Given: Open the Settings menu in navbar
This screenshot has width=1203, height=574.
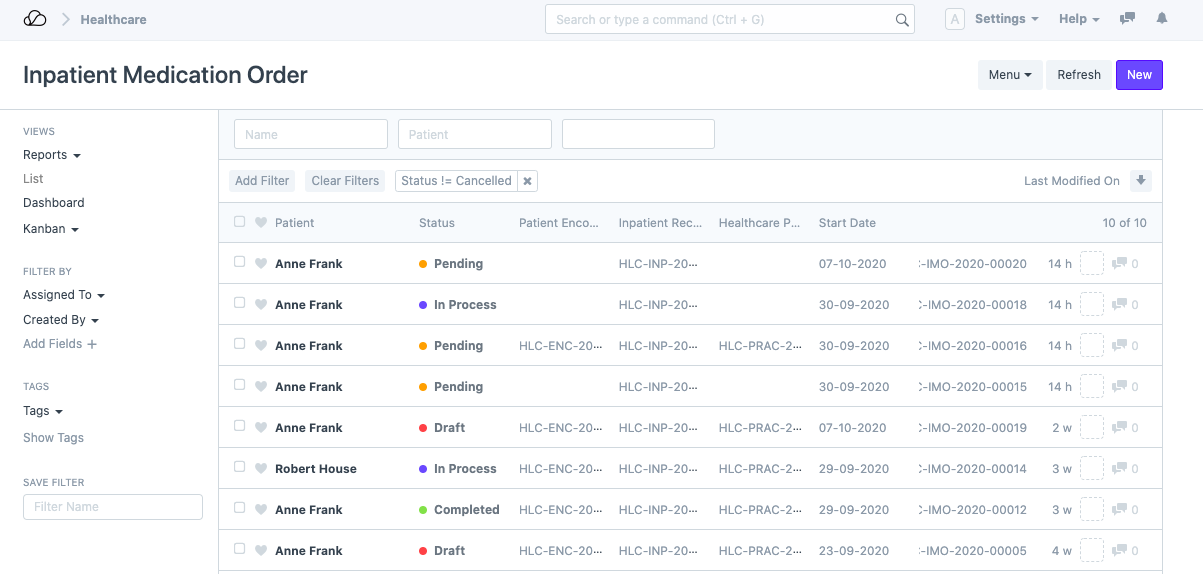Looking at the screenshot, I should (1006, 19).
